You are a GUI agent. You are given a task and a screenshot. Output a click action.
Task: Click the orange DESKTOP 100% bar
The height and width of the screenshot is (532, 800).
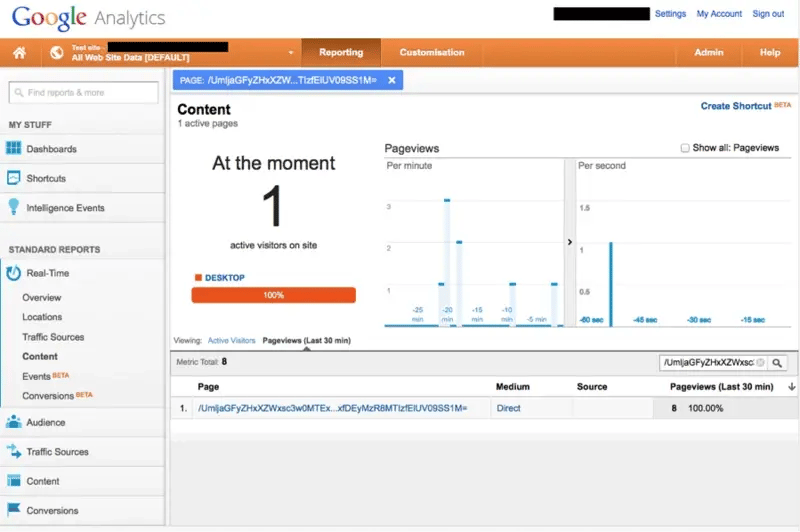[x=273, y=295]
